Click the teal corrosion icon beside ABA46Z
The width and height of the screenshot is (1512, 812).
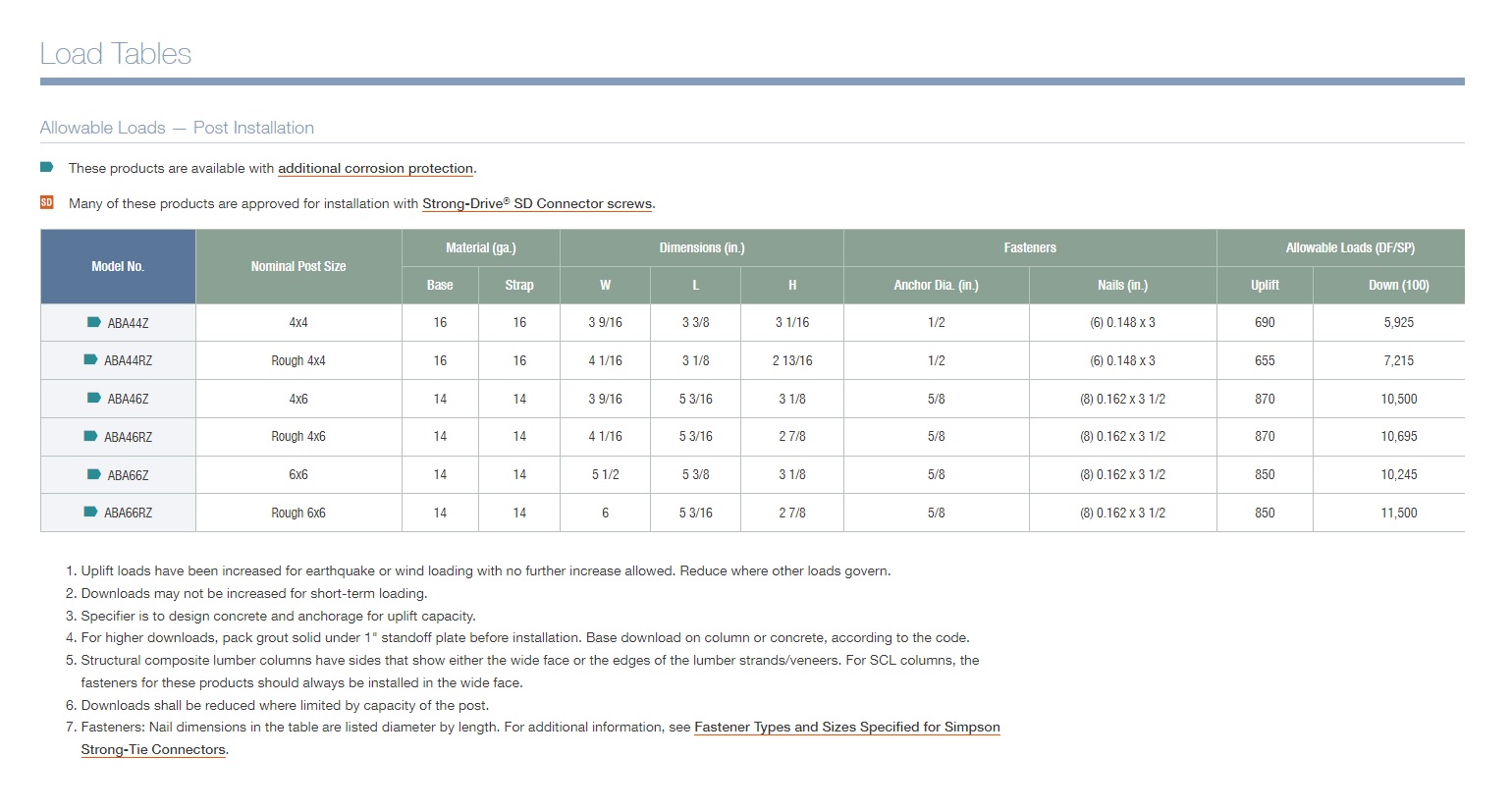[x=94, y=399]
